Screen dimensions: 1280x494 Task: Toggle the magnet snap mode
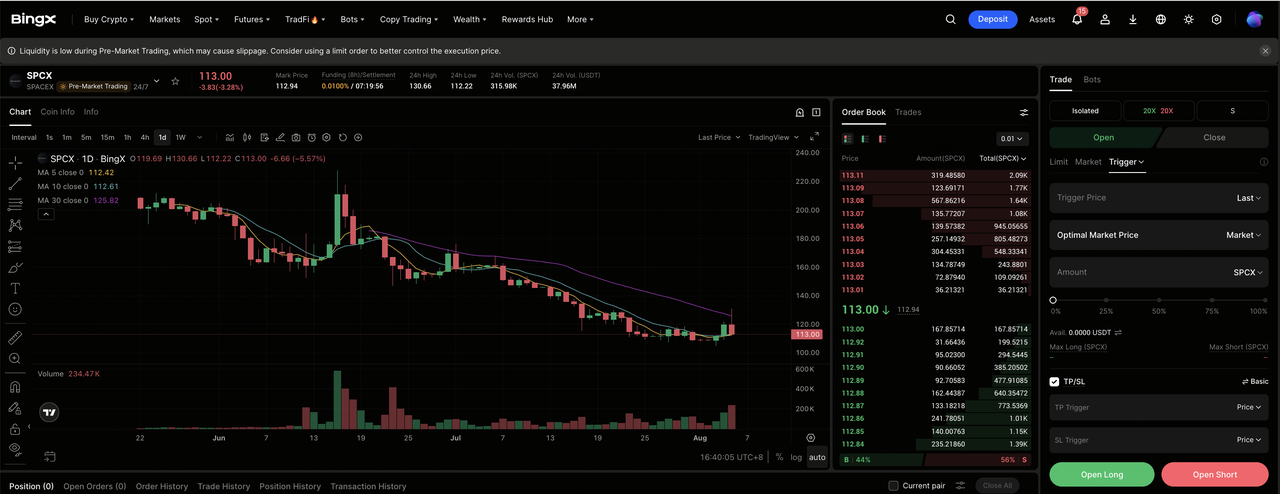click(x=15, y=386)
